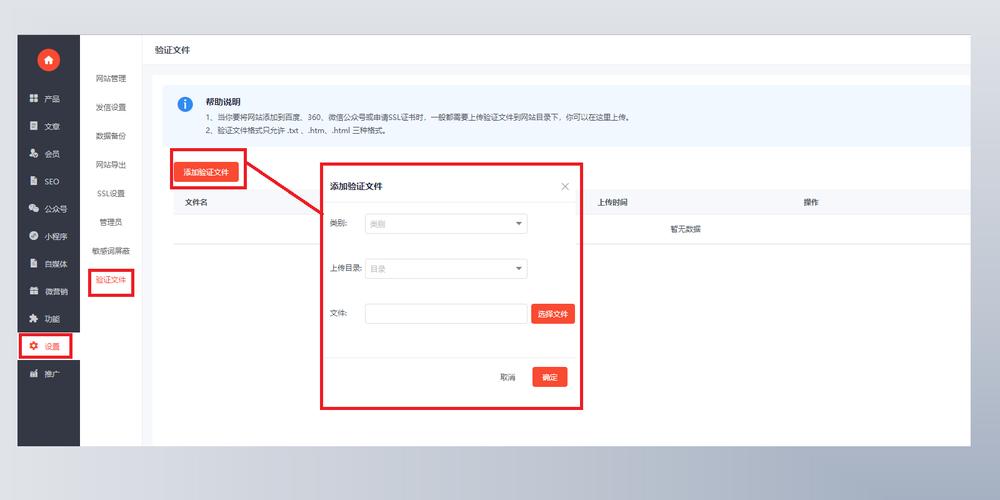Go to the 文章 section icon
Viewport: 1000px width, 500px height.
[34, 126]
